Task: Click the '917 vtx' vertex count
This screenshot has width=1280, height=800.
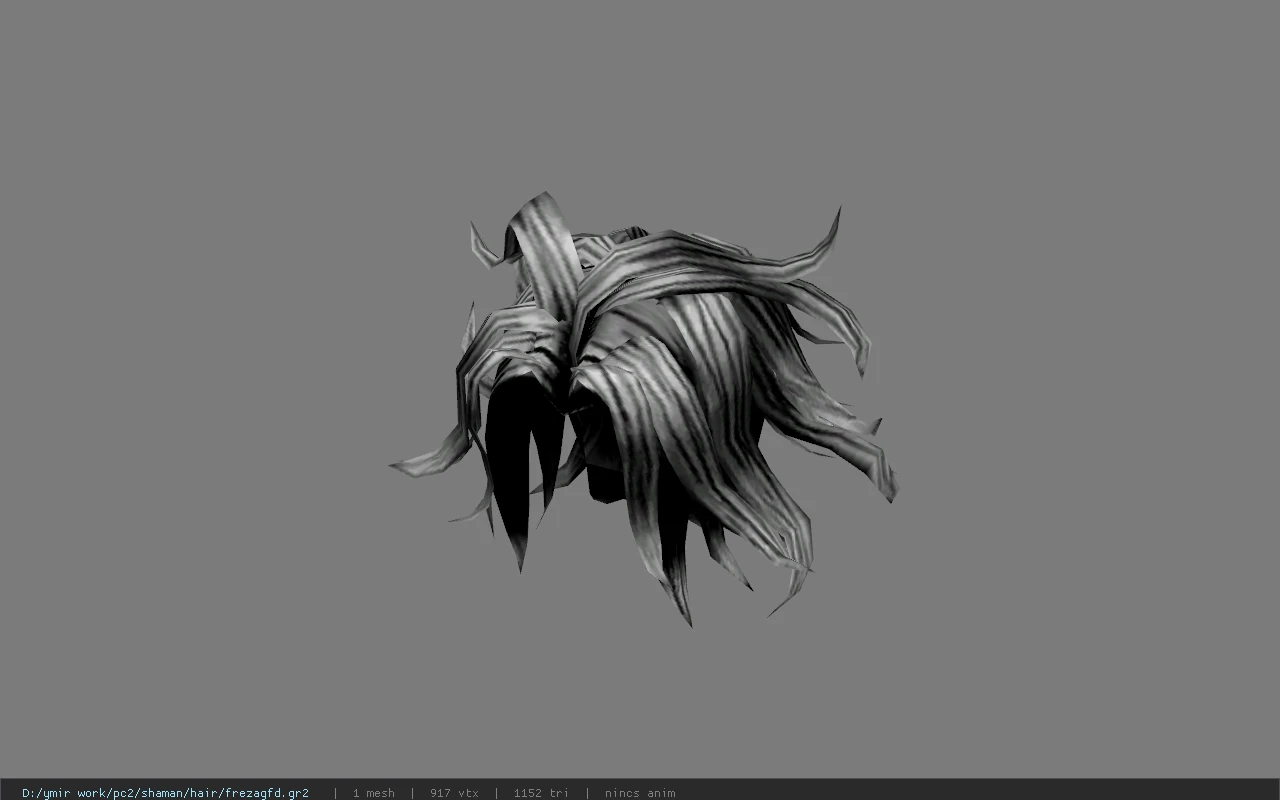Action: [454, 793]
